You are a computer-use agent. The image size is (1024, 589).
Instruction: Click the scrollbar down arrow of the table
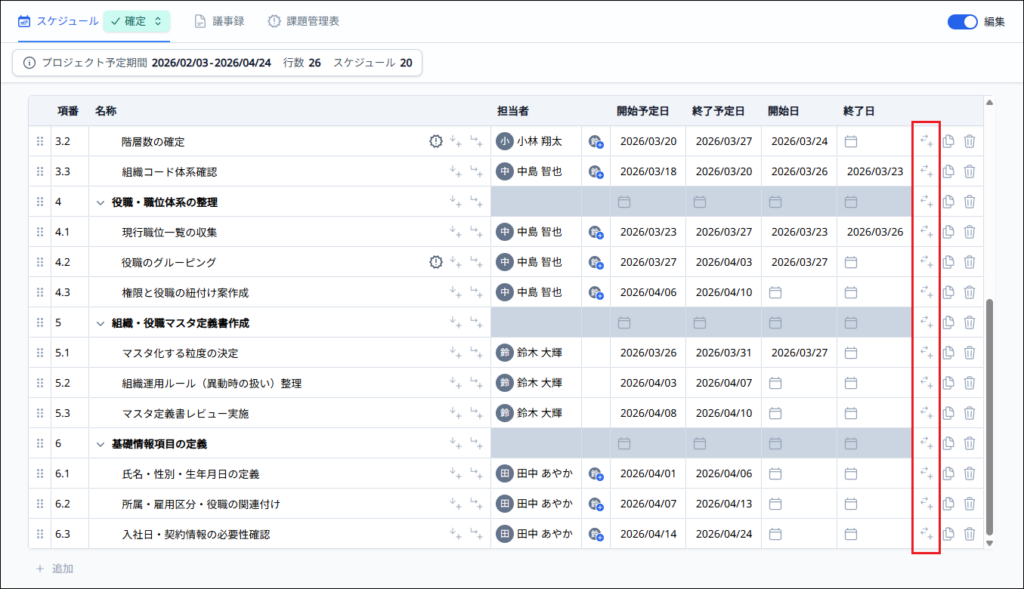coord(990,543)
